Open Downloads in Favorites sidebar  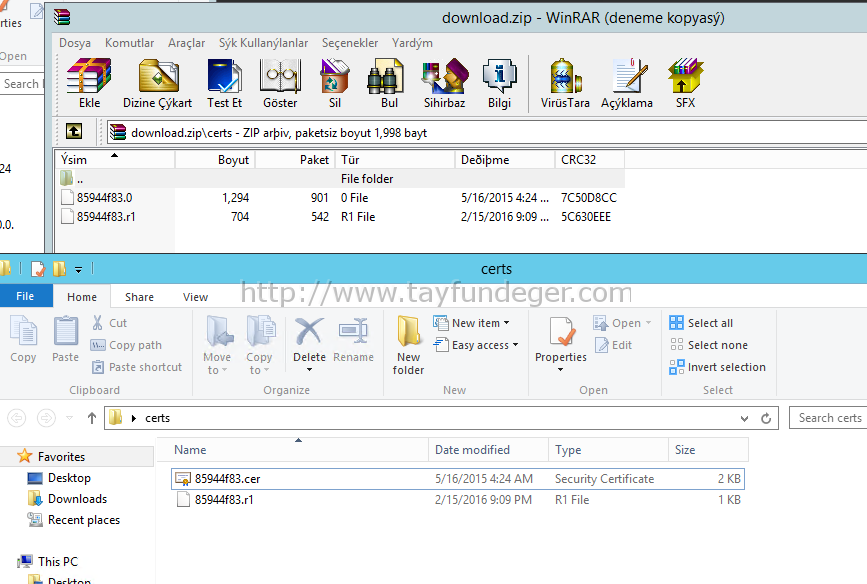77,499
